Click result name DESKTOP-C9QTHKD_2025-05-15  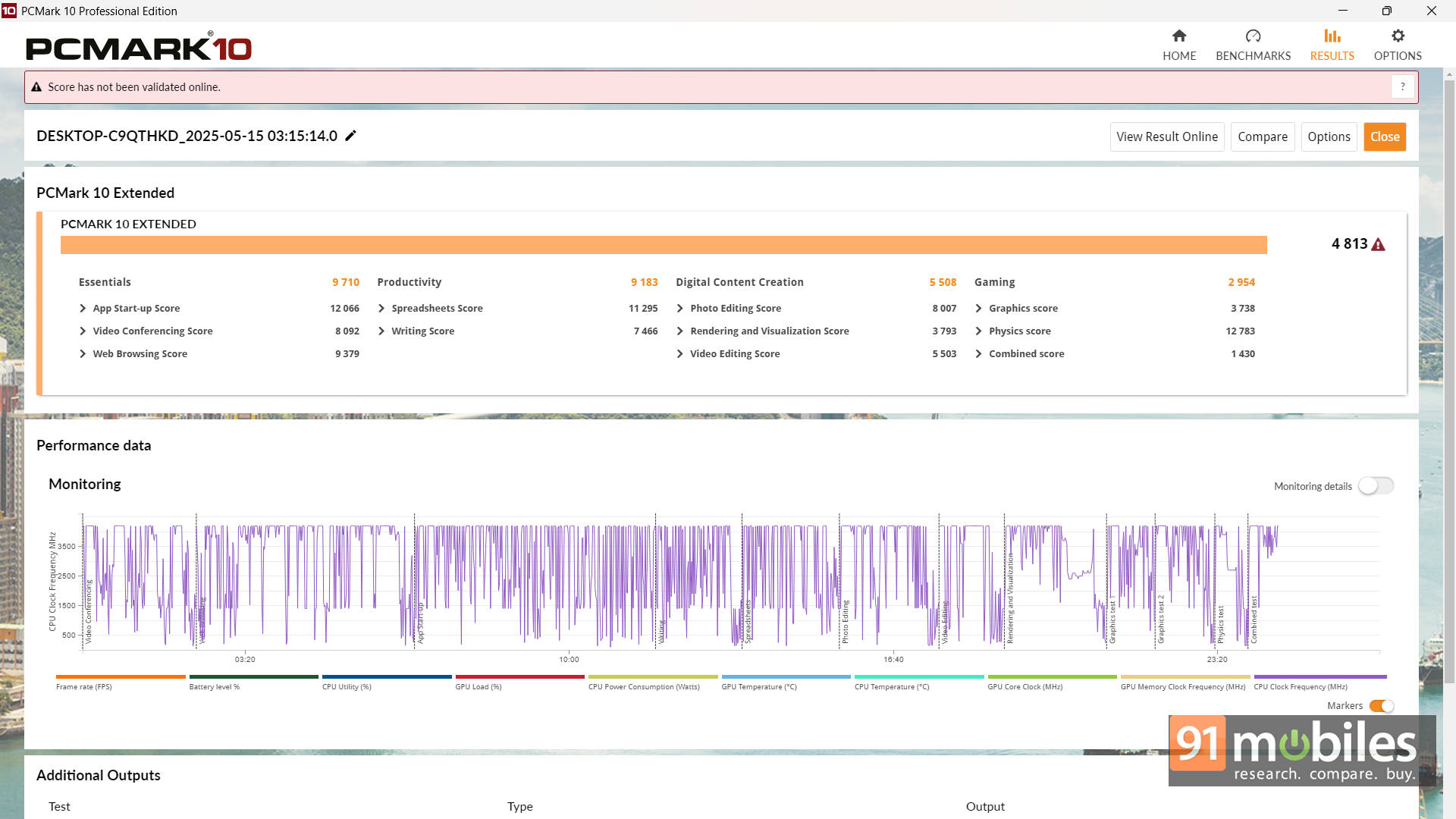click(x=187, y=136)
